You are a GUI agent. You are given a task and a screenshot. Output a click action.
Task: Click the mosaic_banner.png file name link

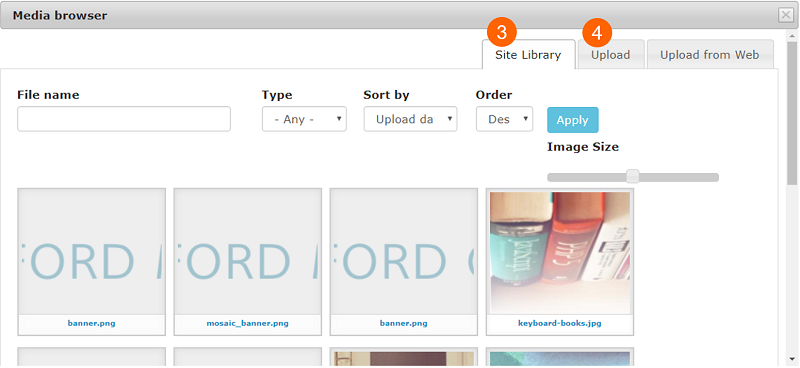click(x=247, y=324)
